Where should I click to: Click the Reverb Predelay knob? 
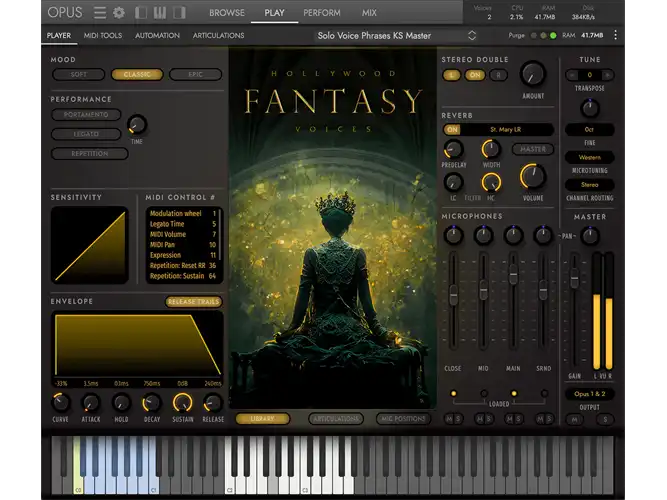(453, 149)
